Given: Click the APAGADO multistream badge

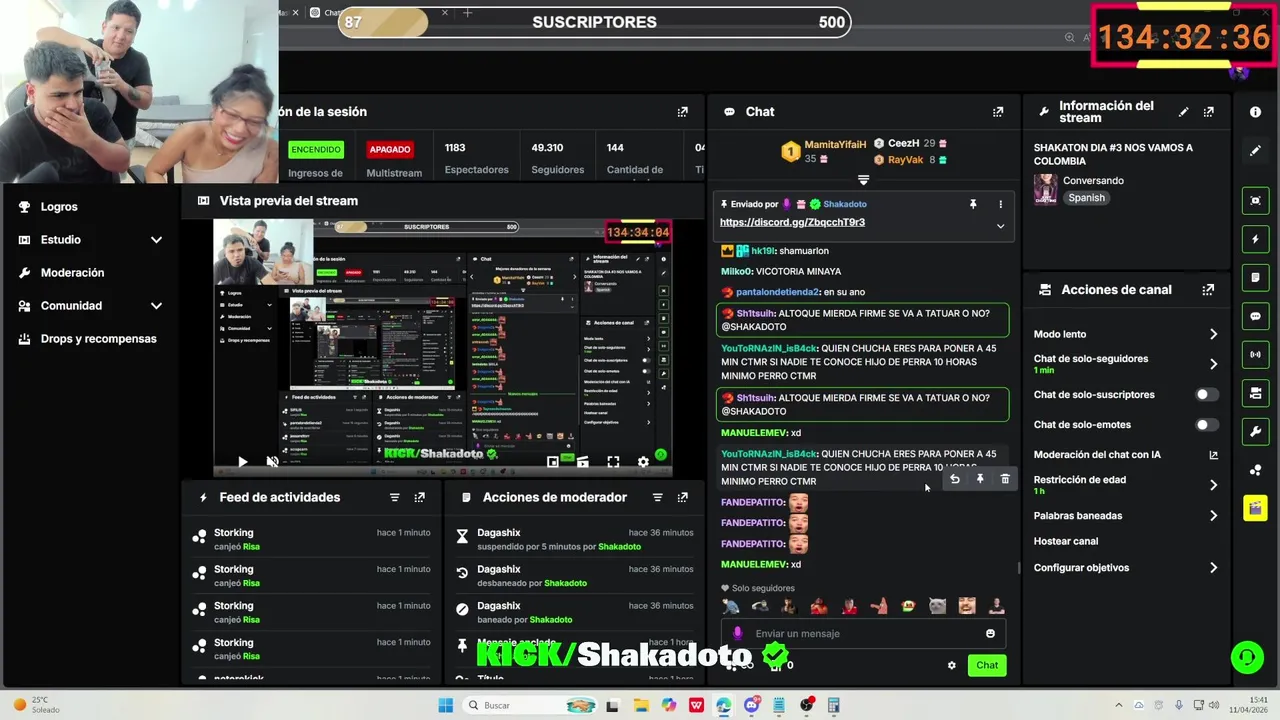Looking at the screenshot, I should click(x=390, y=149).
